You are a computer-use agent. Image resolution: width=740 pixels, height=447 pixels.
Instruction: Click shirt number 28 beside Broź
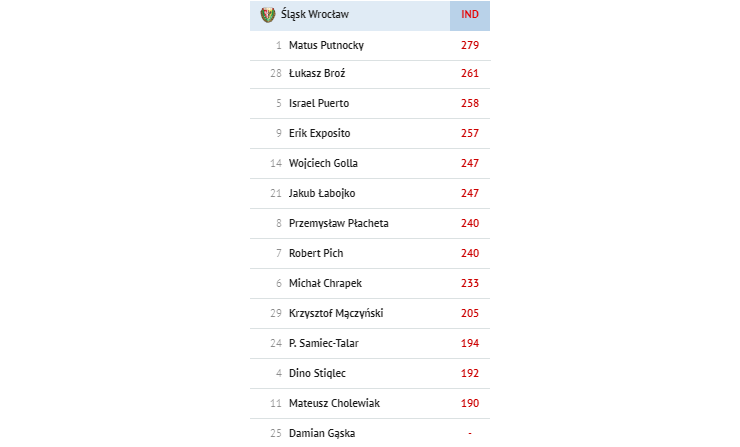coord(276,74)
